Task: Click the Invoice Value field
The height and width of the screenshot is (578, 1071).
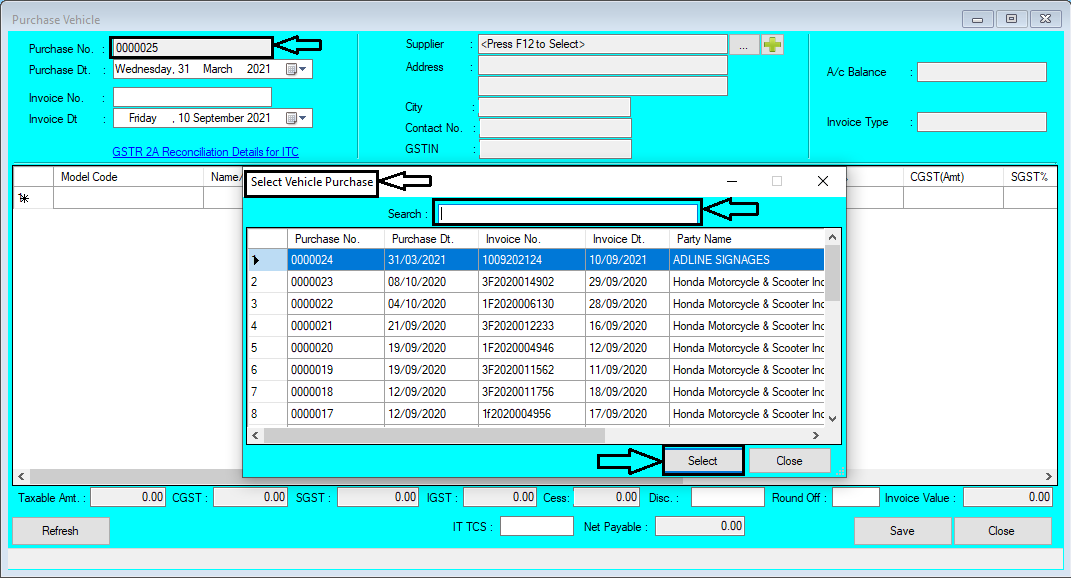Action: point(1007,497)
